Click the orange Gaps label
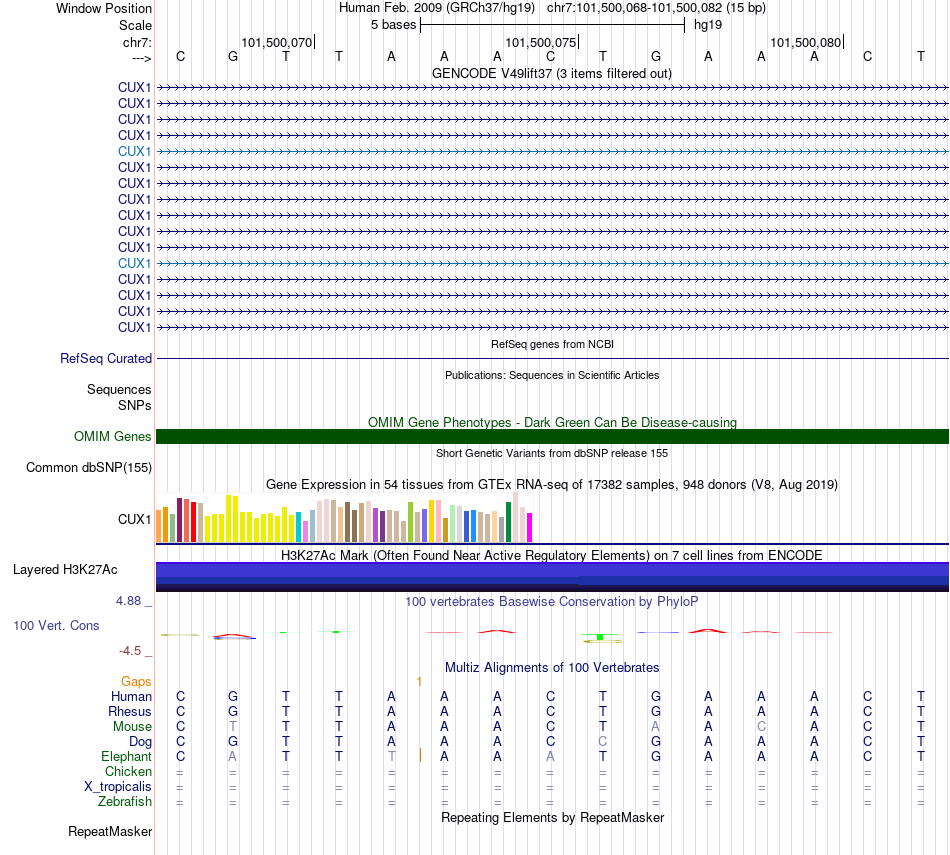 pyautogui.click(x=136, y=682)
